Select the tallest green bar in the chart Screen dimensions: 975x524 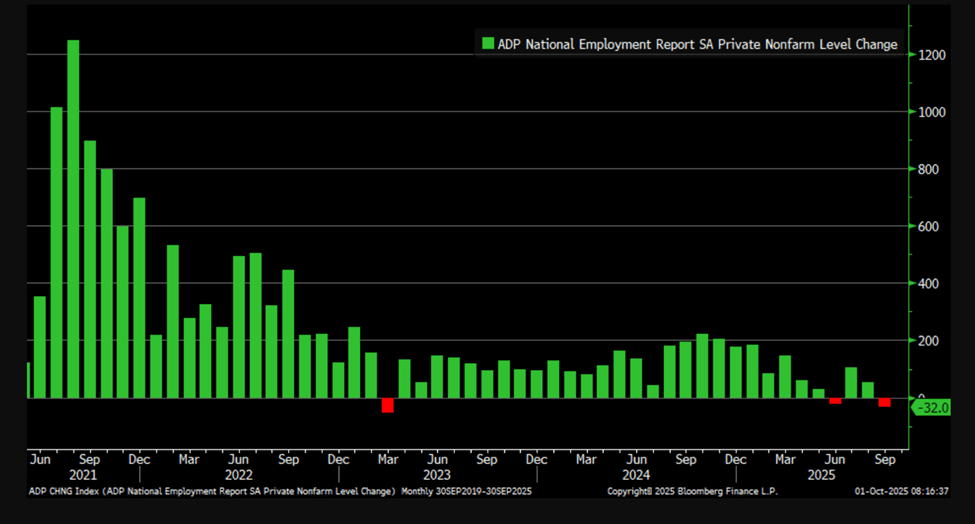click(73, 220)
